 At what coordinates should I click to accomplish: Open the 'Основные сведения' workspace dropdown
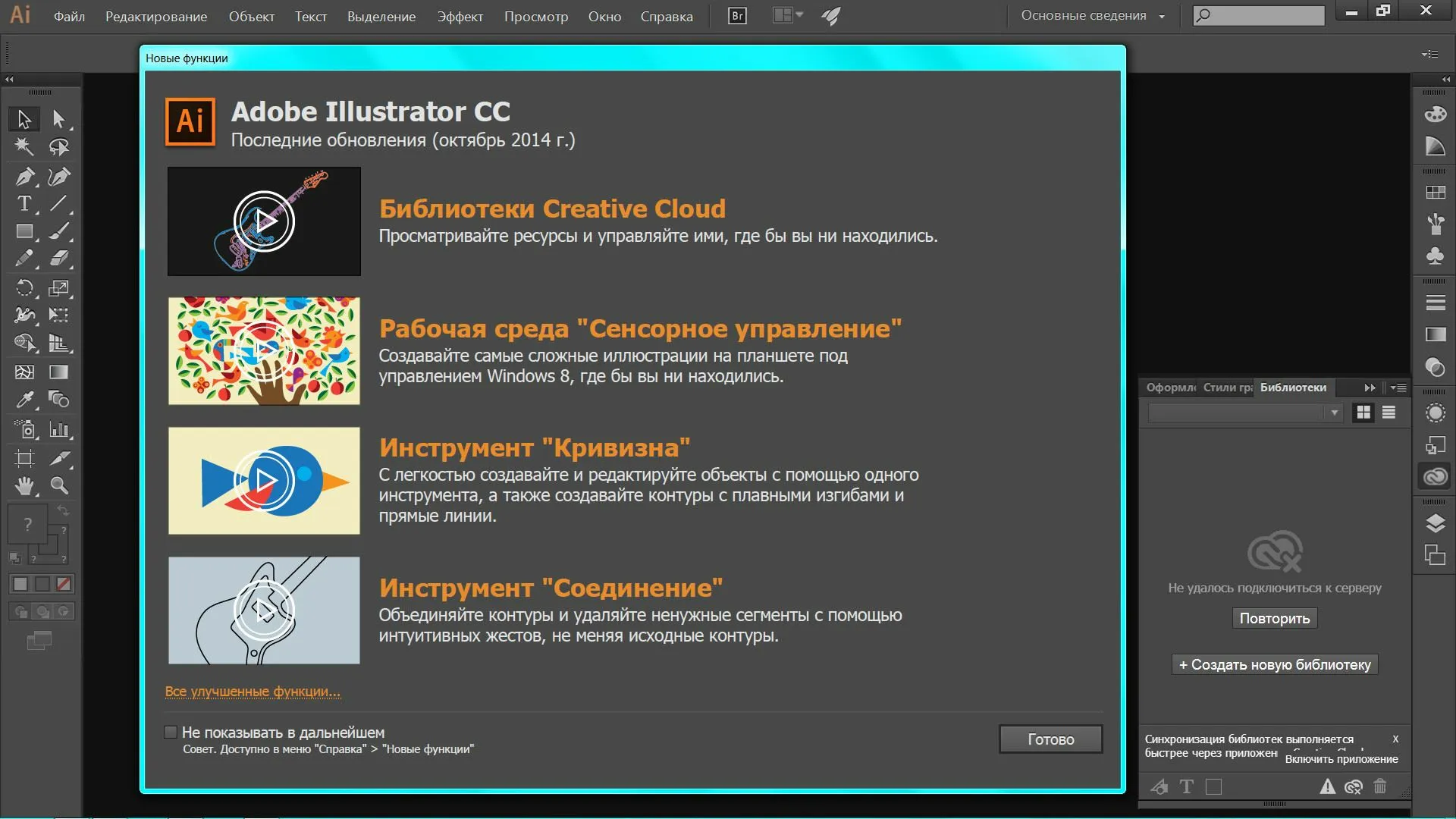[1092, 16]
